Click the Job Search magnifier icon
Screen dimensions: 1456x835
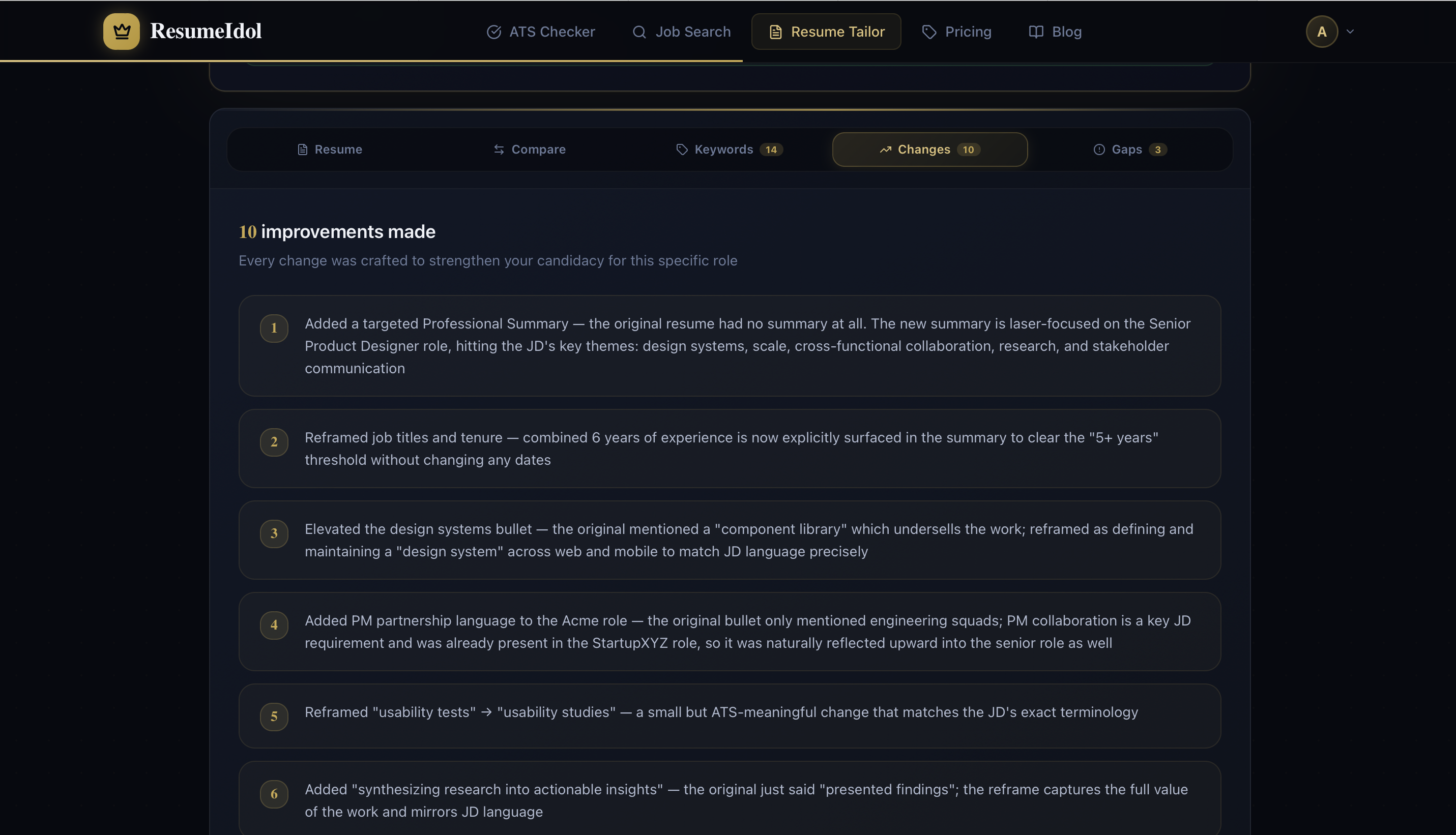click(639, 32)
